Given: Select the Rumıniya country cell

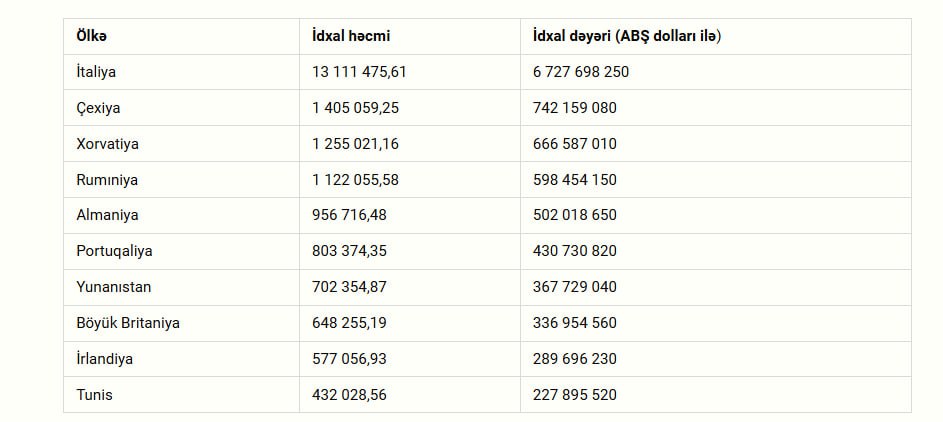Looking at the screenshot, I should [107, 180].
